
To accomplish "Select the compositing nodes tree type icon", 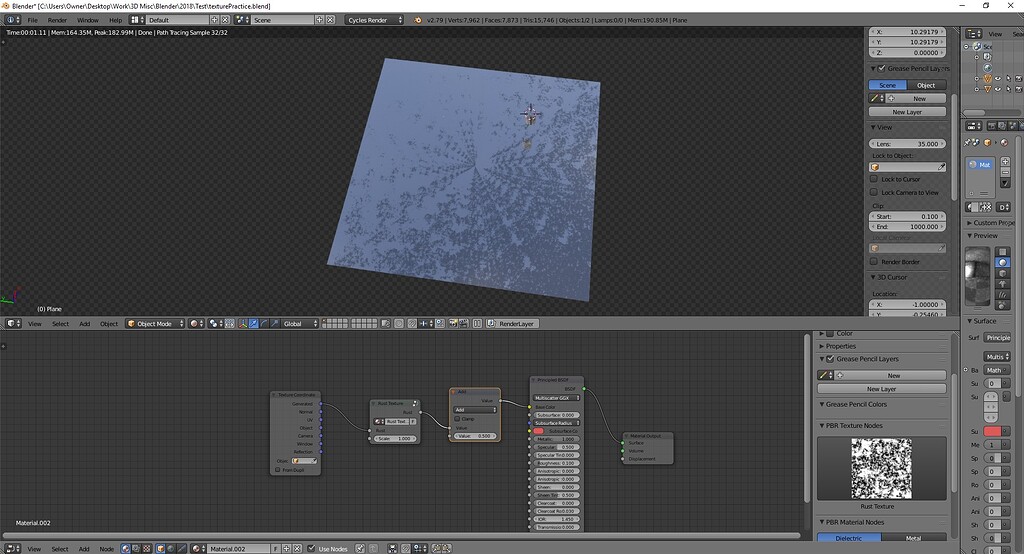I will tap(136, 549).
